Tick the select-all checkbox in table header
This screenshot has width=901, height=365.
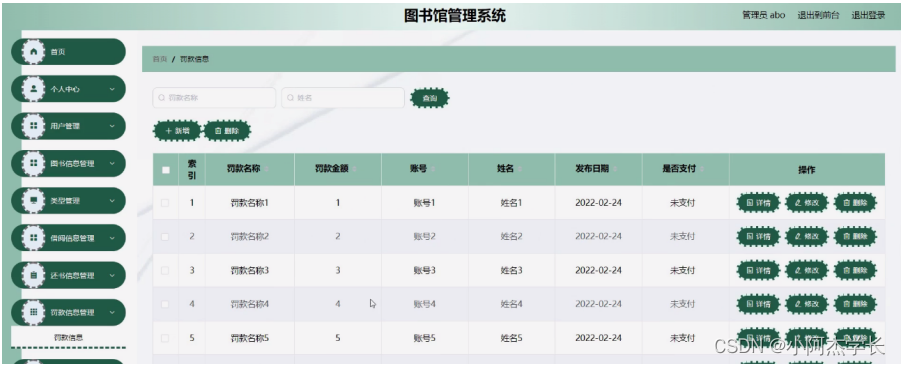tap(165, 170)
